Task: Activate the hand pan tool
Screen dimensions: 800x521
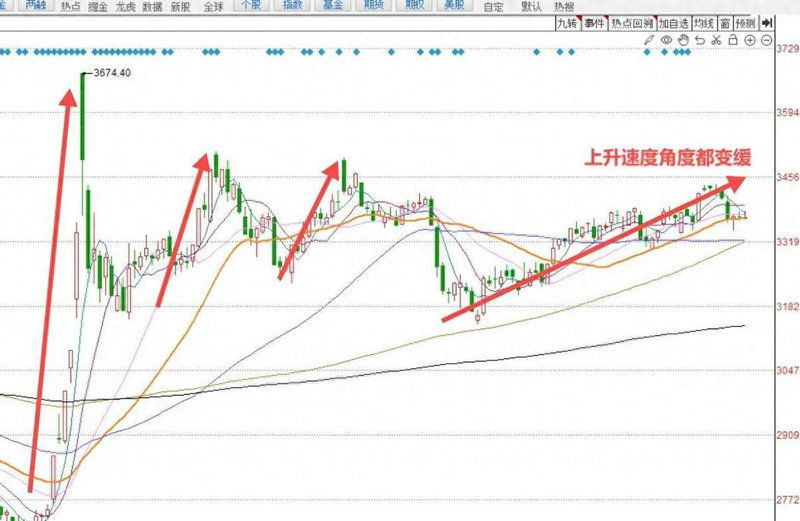Action: pos(683,40)
